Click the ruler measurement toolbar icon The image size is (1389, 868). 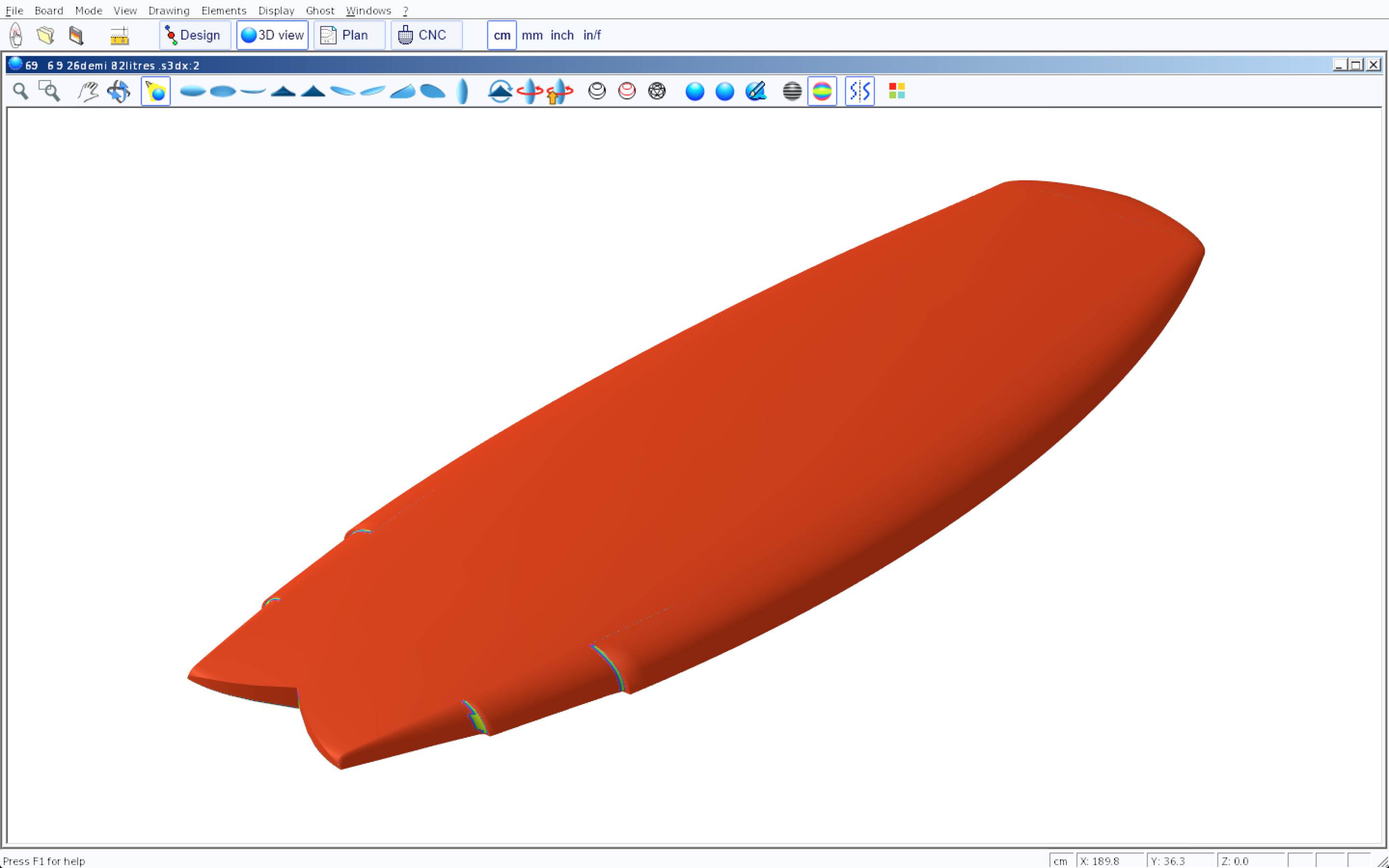(120, 36)
